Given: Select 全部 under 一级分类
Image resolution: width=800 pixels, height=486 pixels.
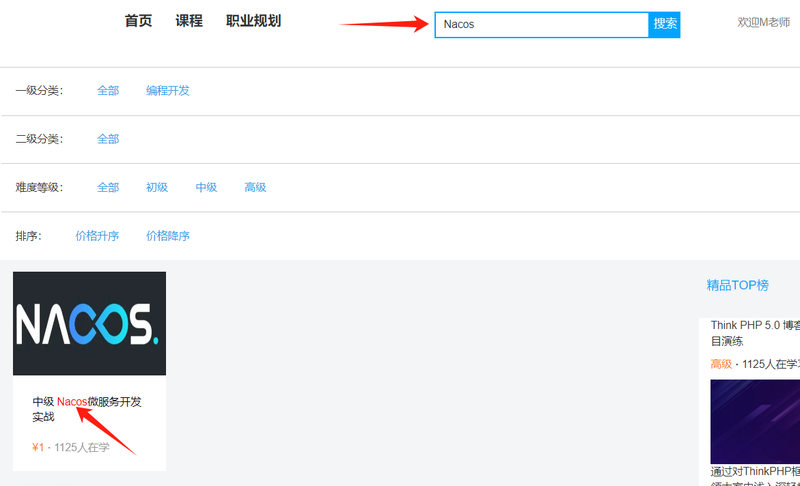Looking at the screenshot, I should 108,91.
